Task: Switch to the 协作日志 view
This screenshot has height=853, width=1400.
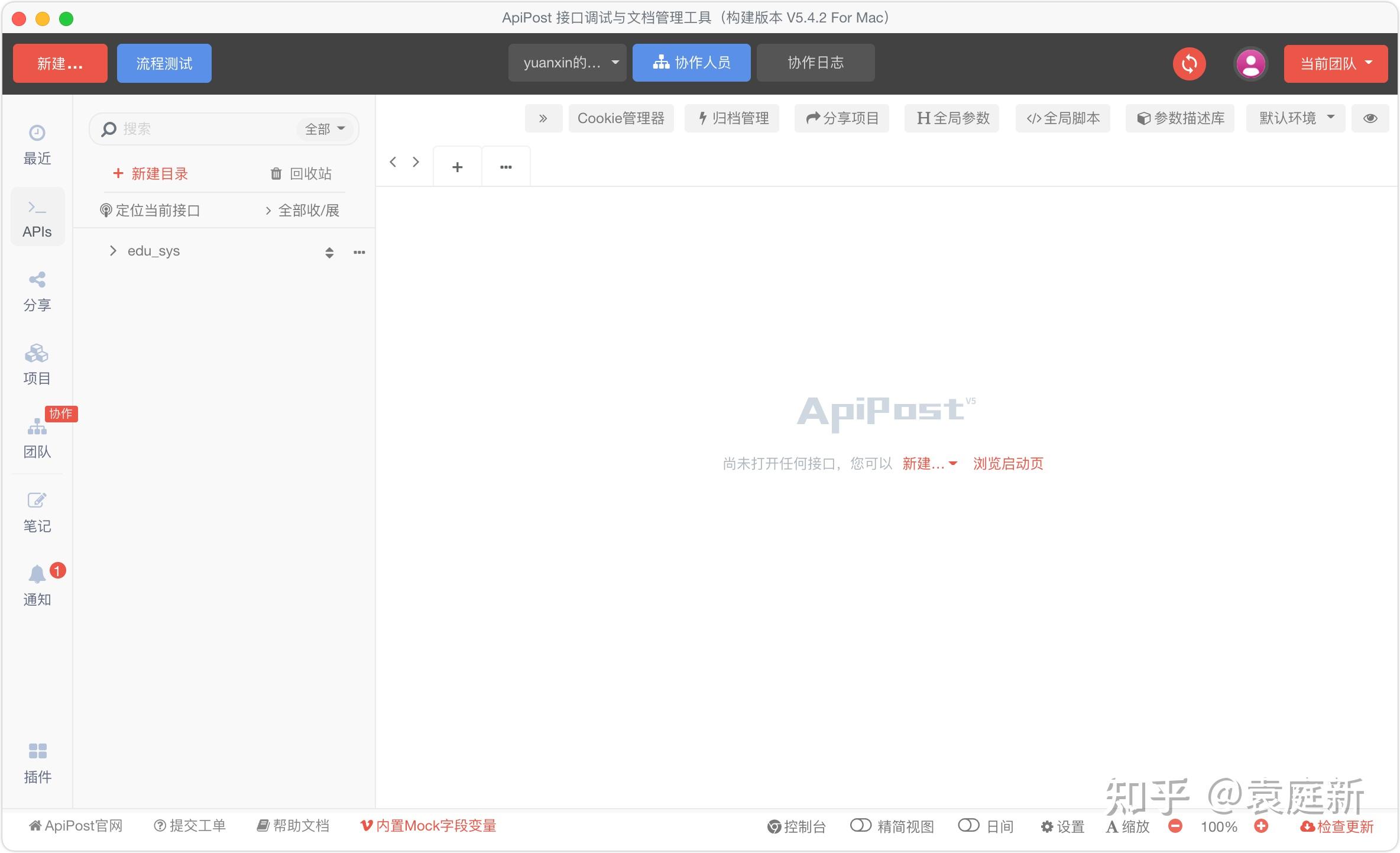Action: point(815,62)
